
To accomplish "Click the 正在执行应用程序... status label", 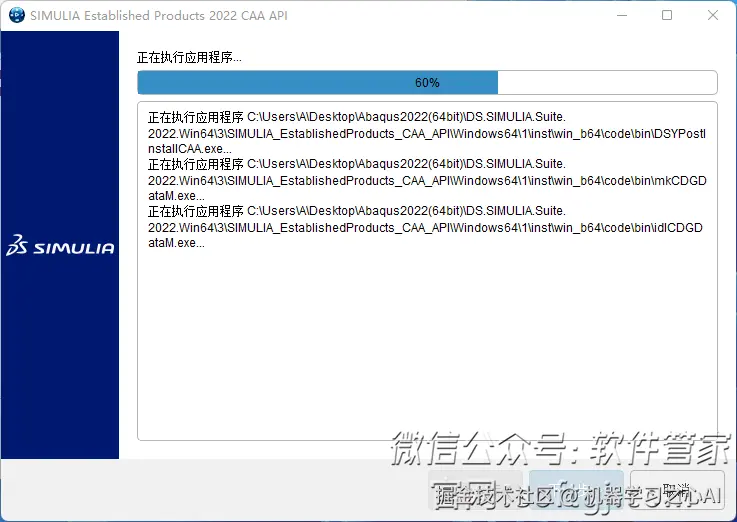I will 189,57.
